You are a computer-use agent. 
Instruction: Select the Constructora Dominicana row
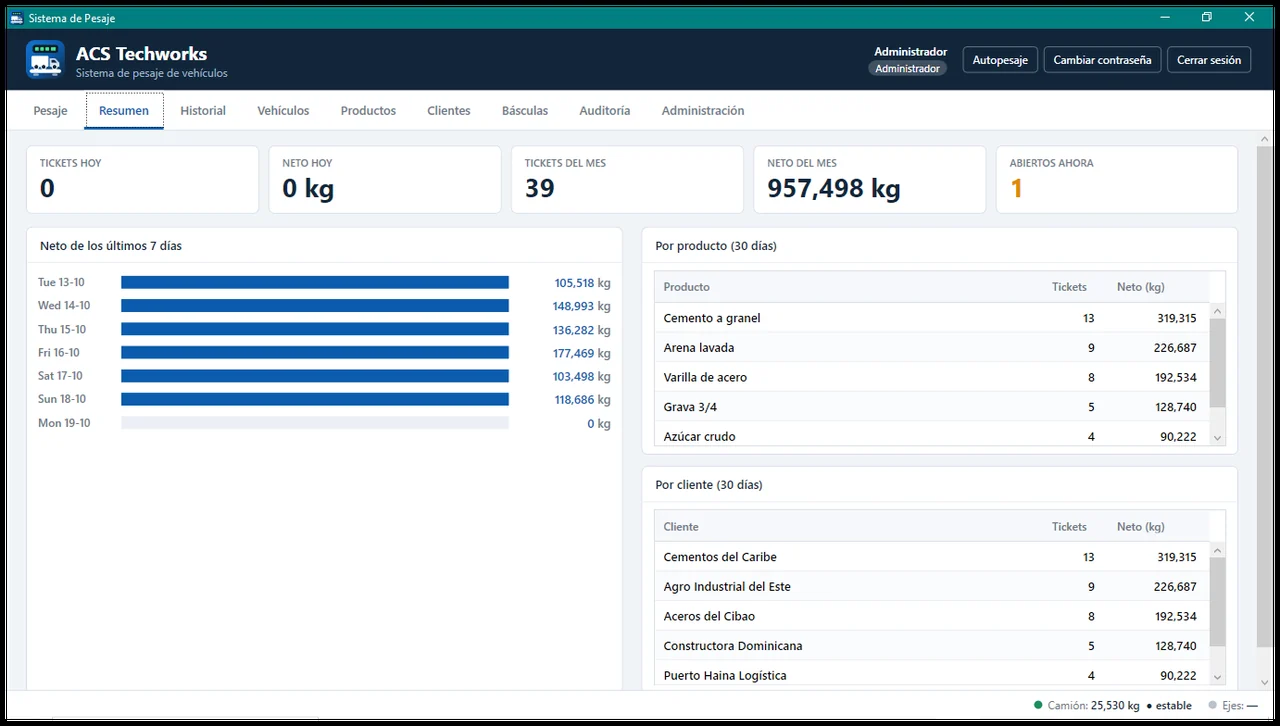(932, 646)
